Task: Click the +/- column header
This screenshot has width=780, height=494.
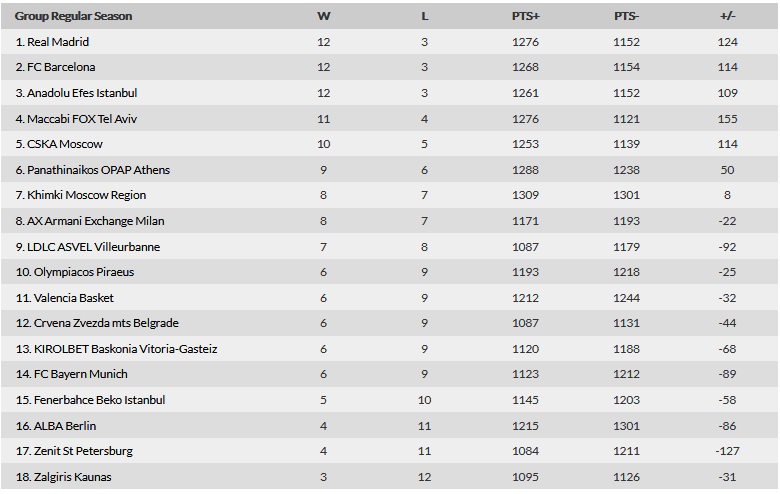Action: point(727,16)
